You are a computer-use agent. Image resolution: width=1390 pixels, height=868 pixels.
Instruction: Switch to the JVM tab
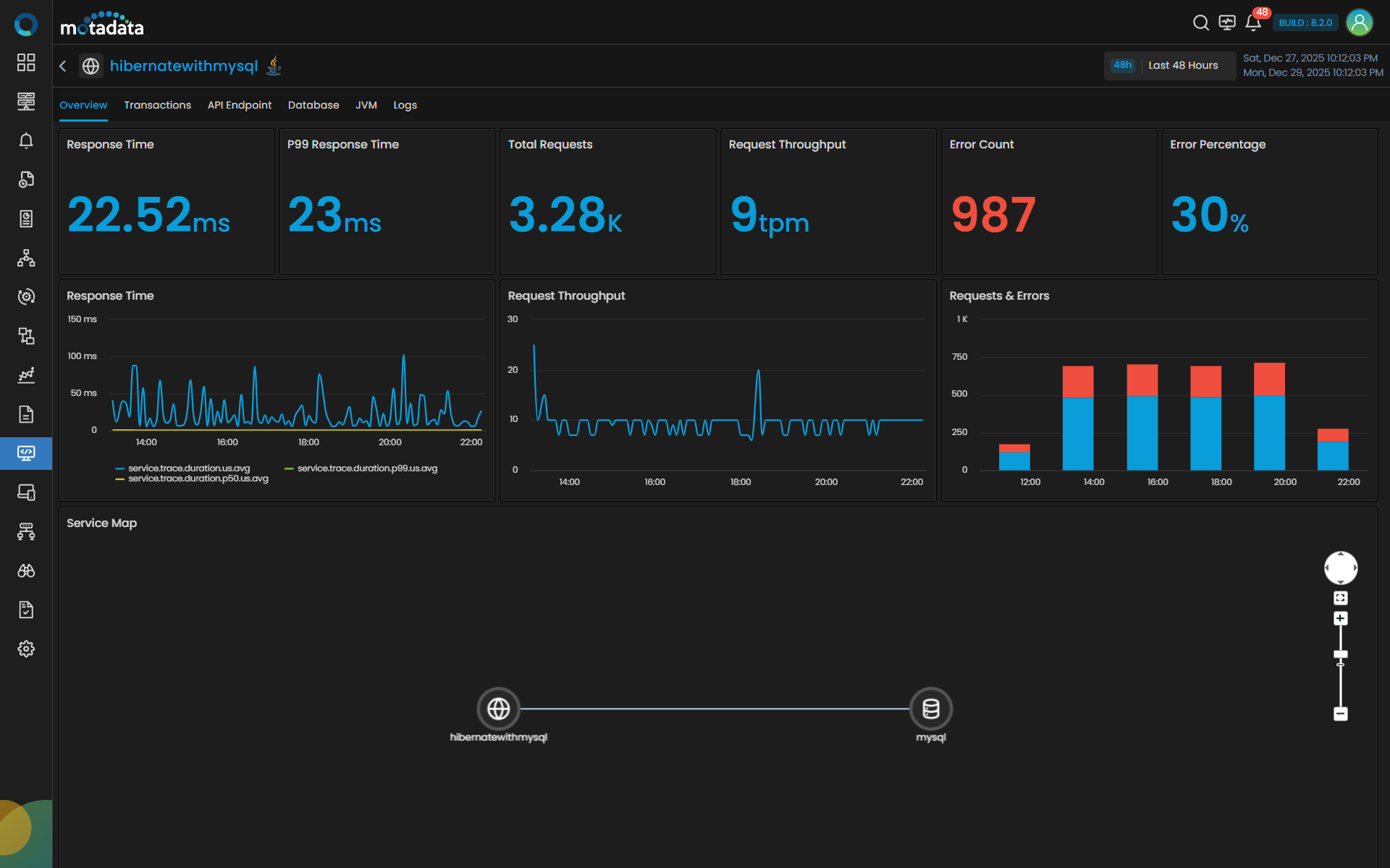[366, 105]
